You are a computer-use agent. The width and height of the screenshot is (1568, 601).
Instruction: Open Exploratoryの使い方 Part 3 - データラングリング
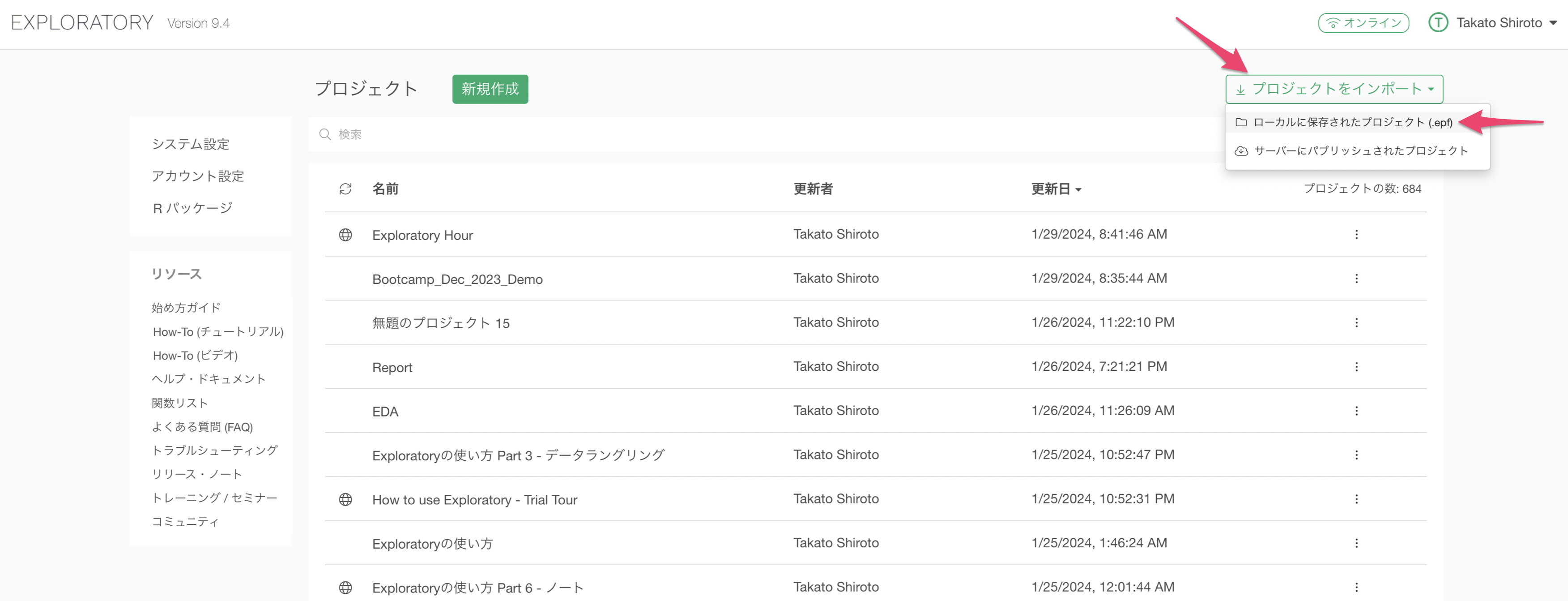518,455
